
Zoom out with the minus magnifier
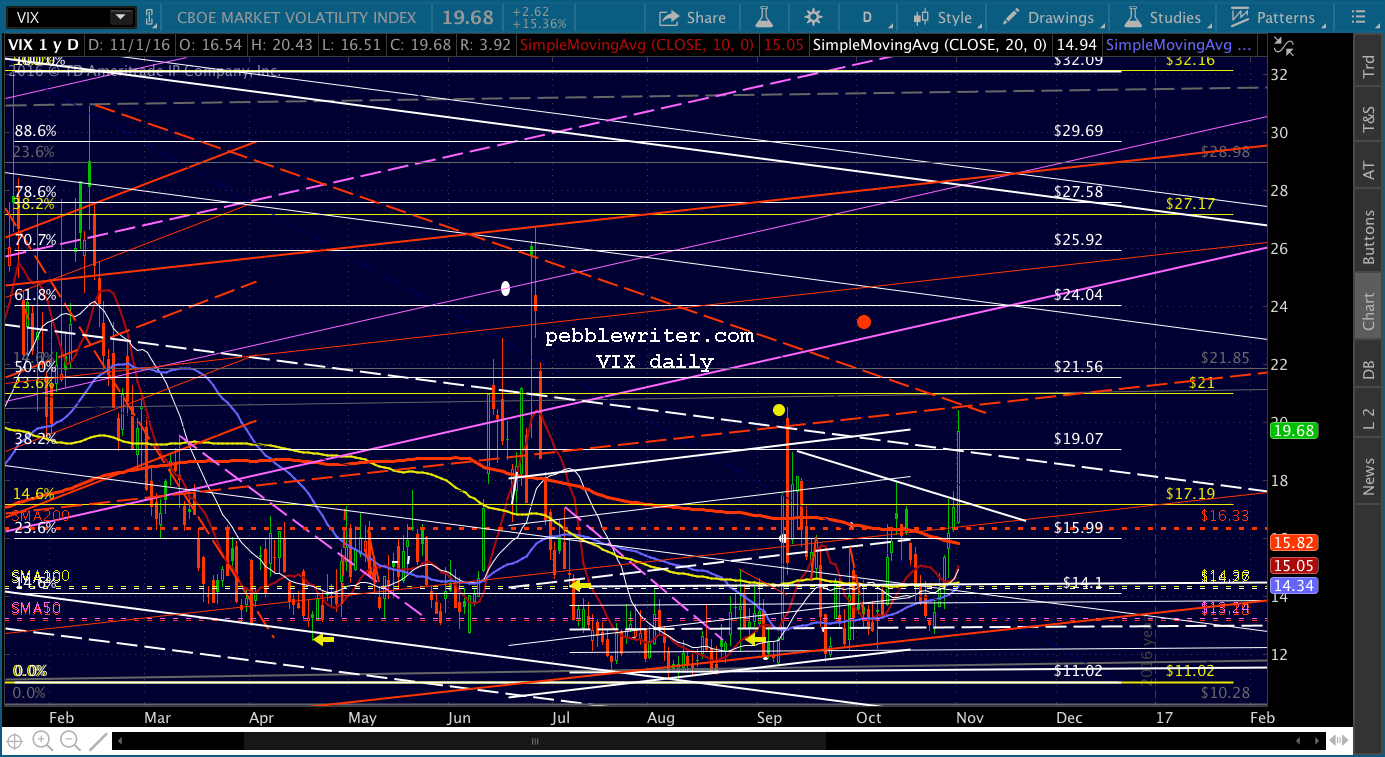(69, 741)
